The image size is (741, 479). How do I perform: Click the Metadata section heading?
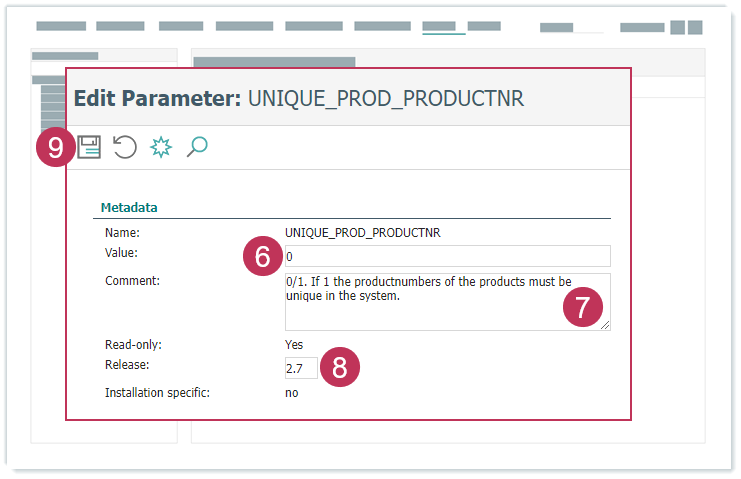[129, 208]
